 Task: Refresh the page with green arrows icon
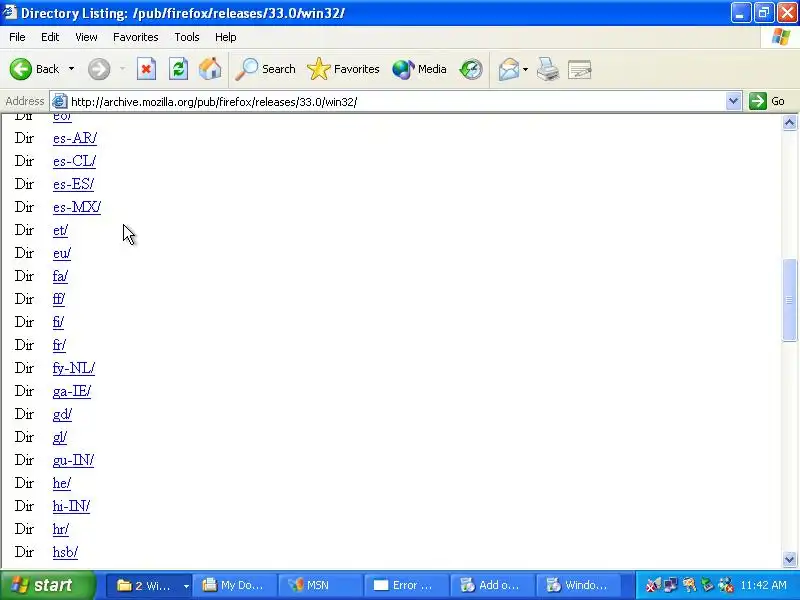(179, 69)
